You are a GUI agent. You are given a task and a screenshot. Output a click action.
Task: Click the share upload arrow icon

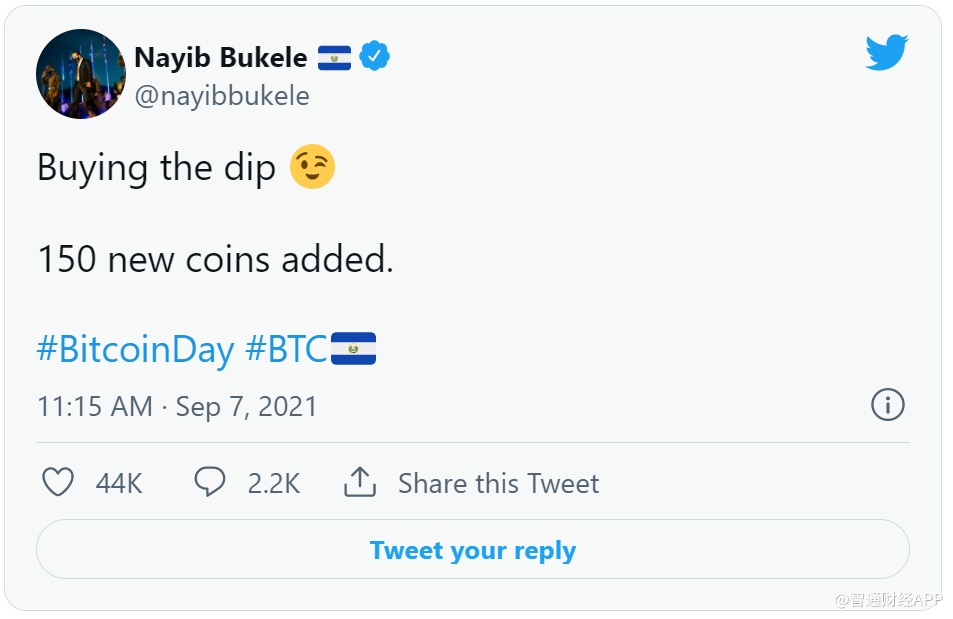tap(359, 483)
